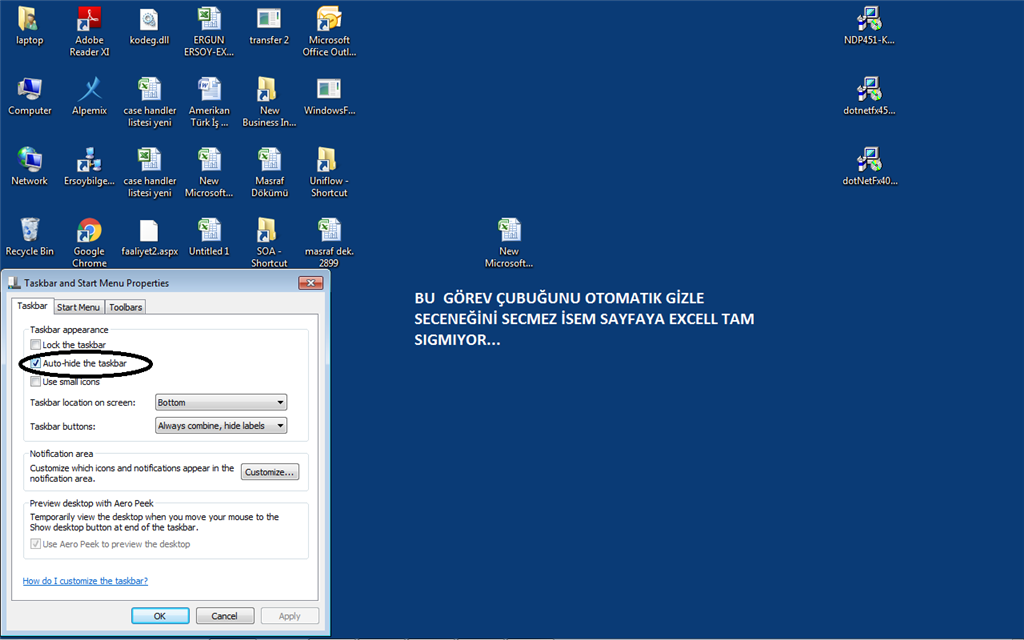Viewport: 1024px width, 640px height.
Task: Select the kodeg.dll file icon
Action: pos(149,20)
